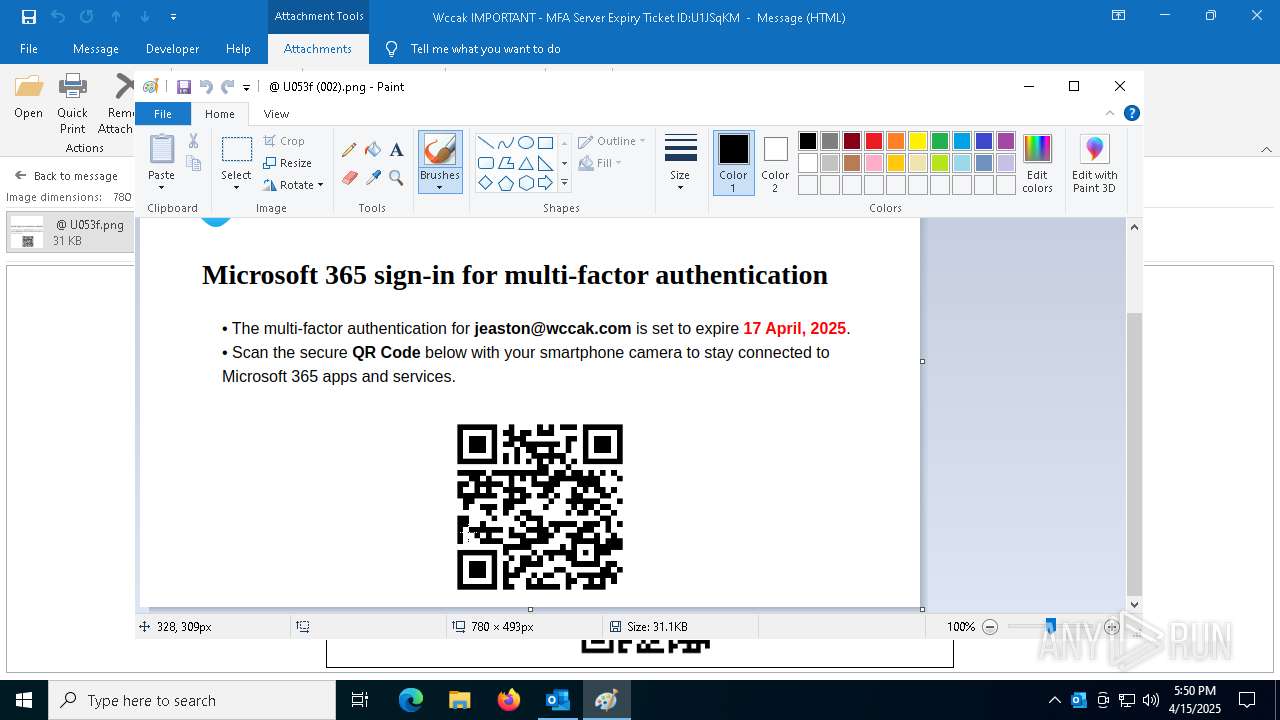Click zoom out minus button in status bar
Image resolution: width=1280 pixels, height=720 pixels.
coord(990,627)
